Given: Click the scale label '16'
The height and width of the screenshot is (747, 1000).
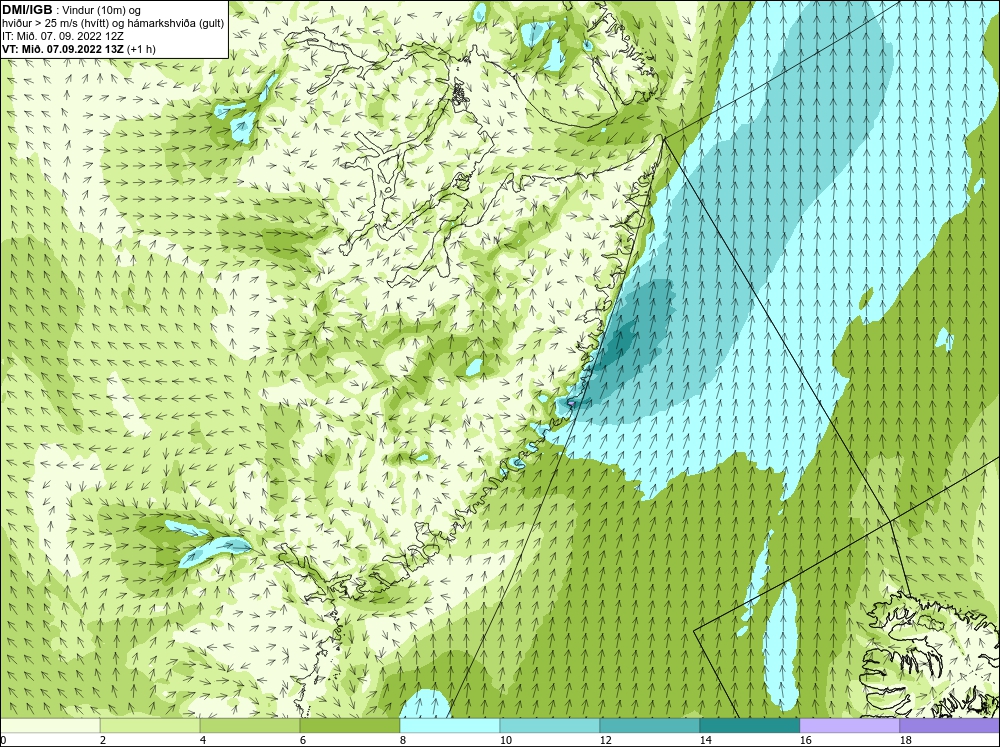Looking at the screenshot, I should pos(805,740).
